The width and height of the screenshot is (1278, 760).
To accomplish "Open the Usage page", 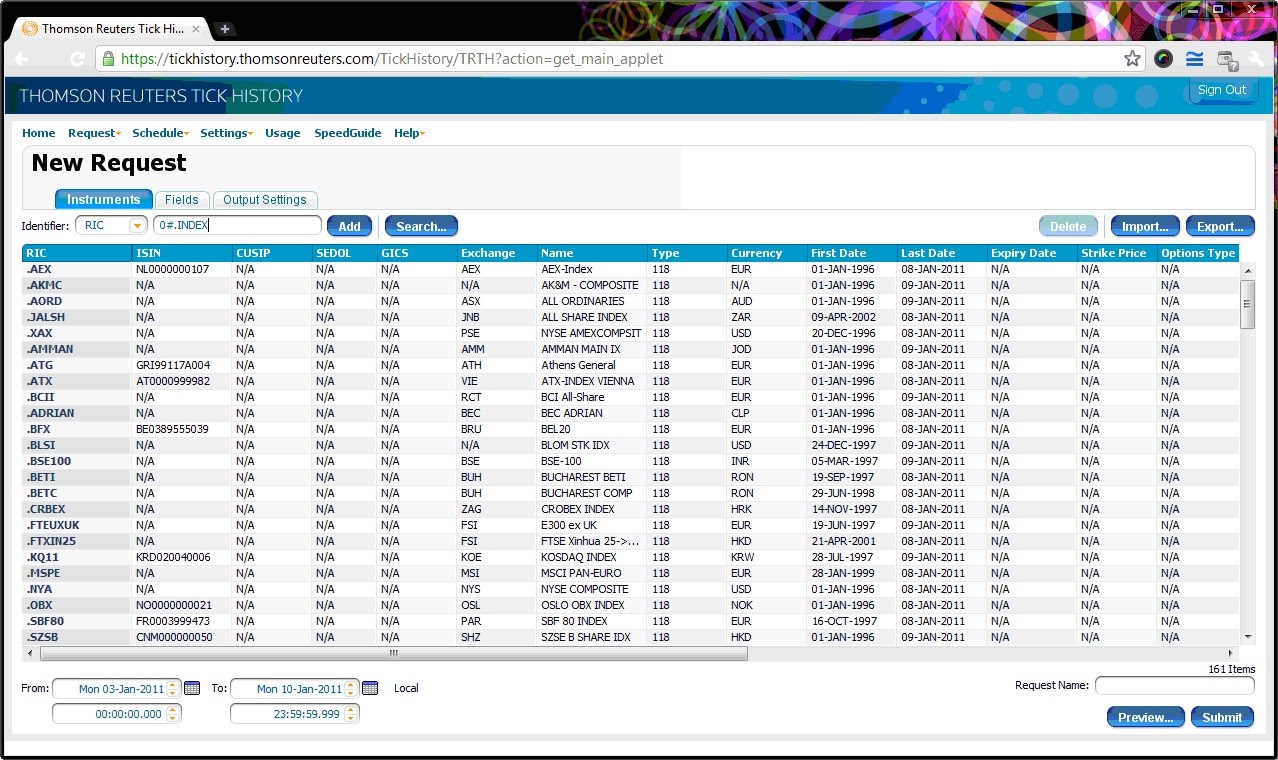I will click(x=283, y=133).
